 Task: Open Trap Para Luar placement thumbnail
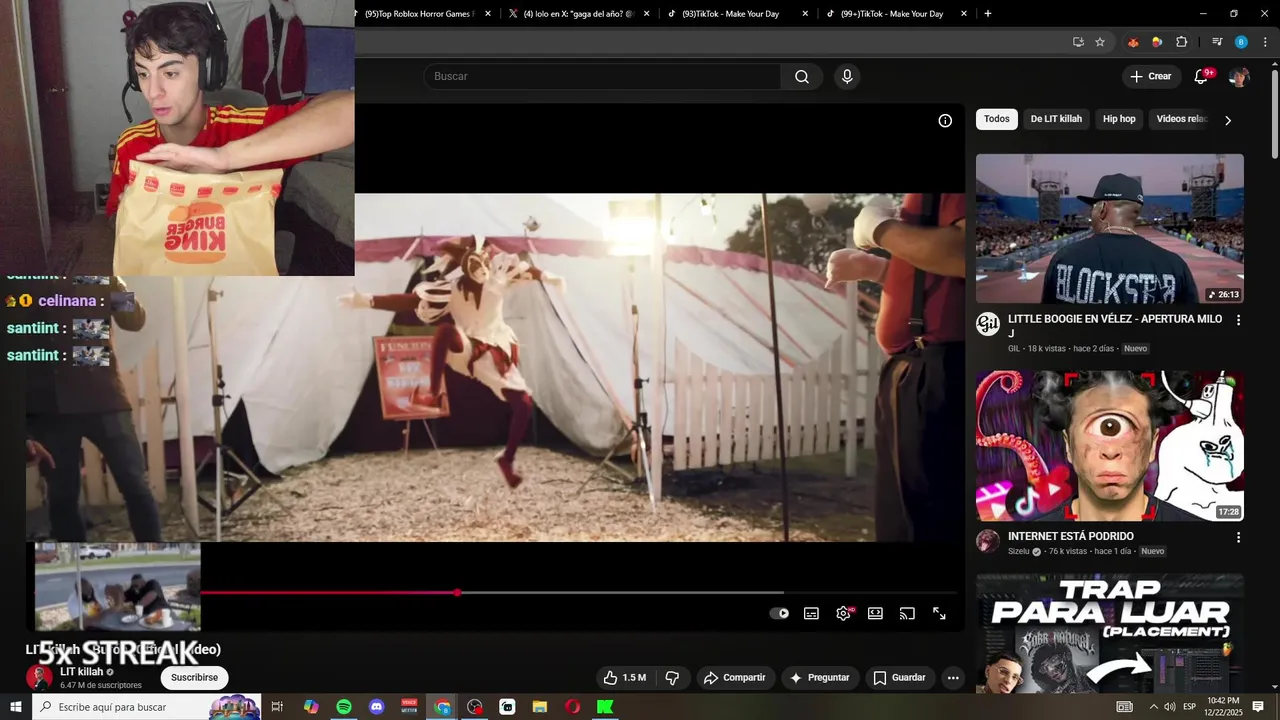(x=1110, y=632)
